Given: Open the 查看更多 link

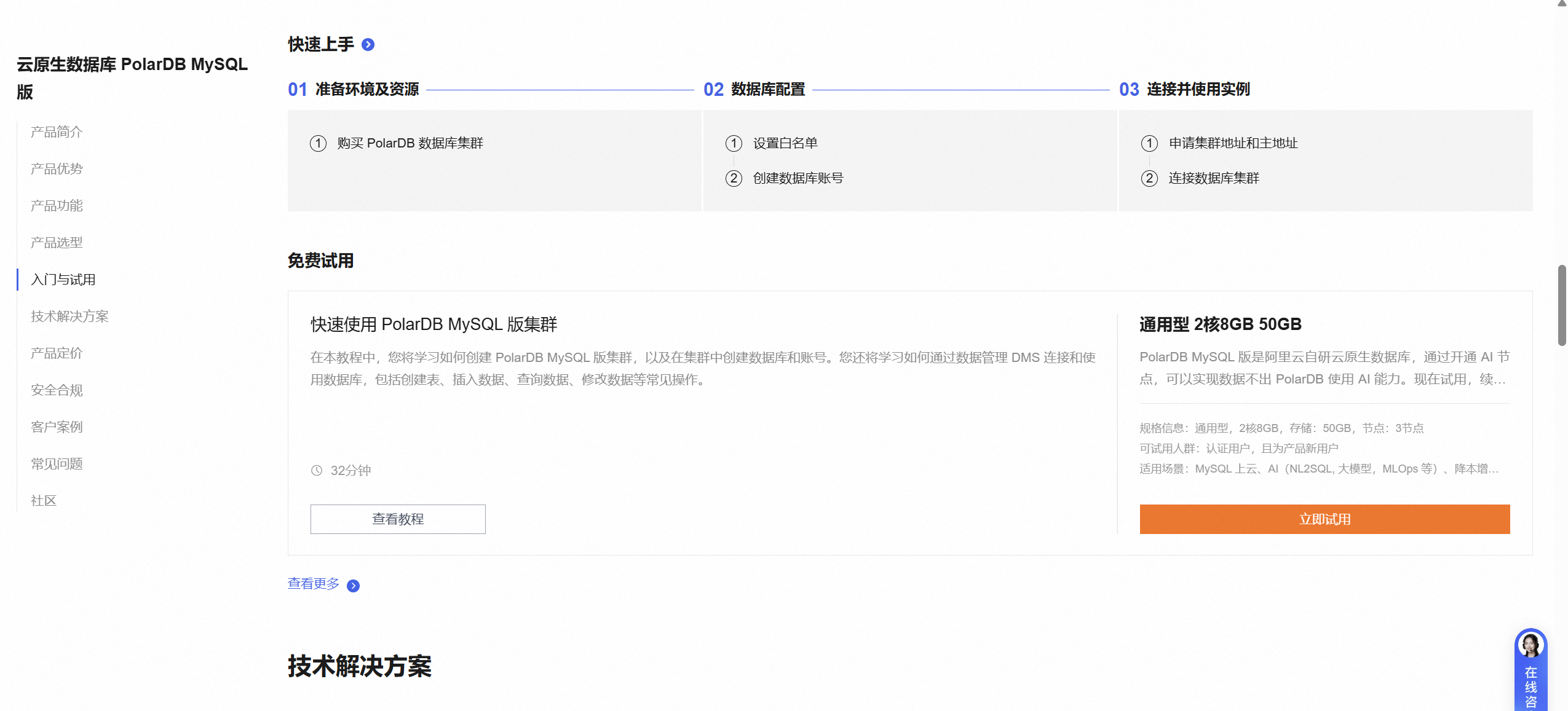Looking at the screenshot, I should [314, 584].
